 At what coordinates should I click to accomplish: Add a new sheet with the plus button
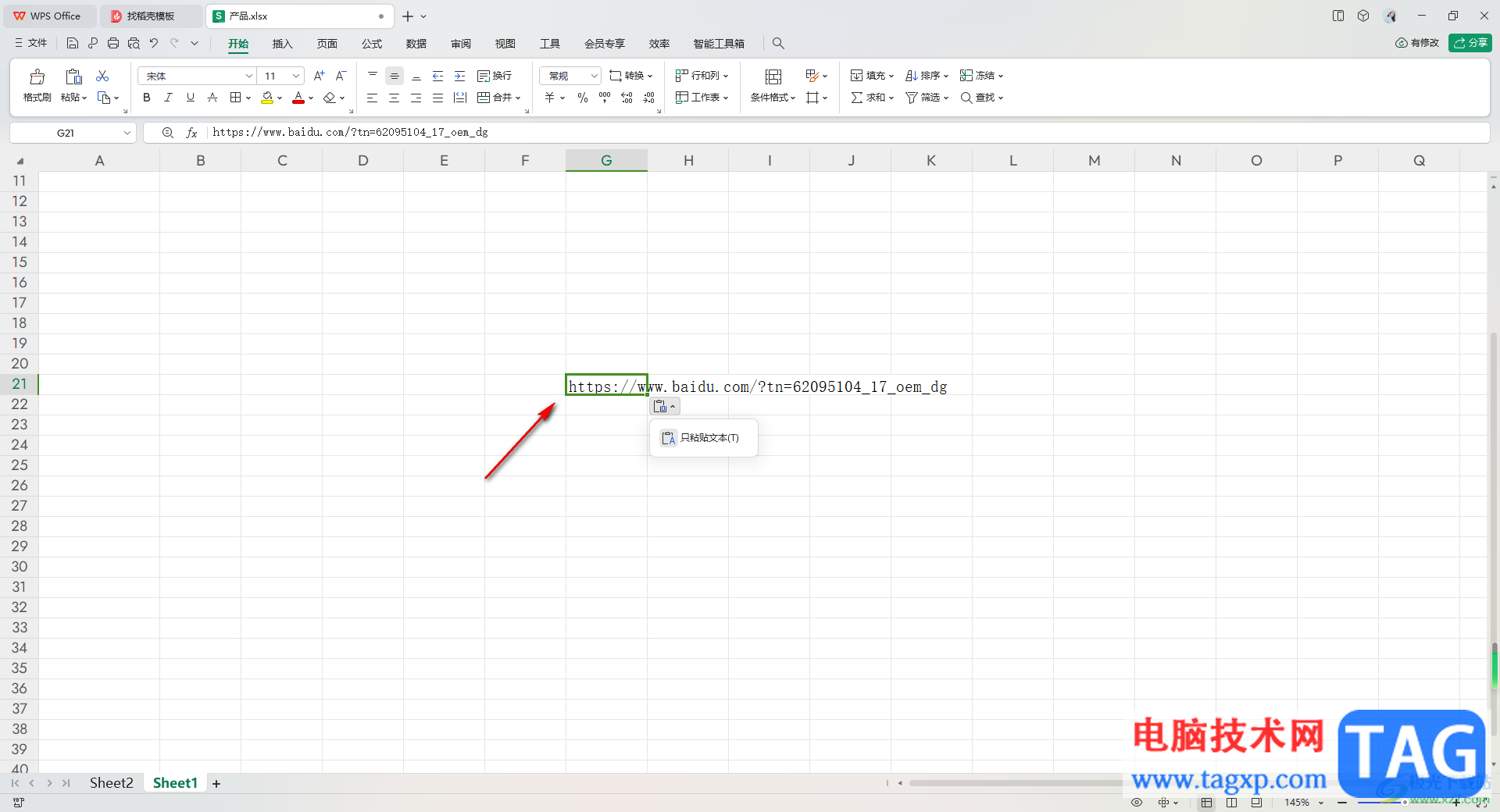pyautogui.click(x=216, y=783)
